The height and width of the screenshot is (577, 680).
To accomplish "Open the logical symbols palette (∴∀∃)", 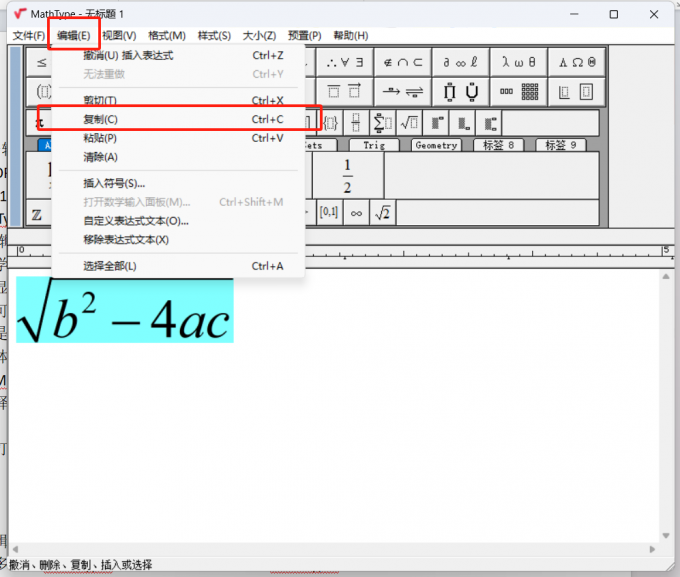I will pyautogui.click(x=345, y=61).
